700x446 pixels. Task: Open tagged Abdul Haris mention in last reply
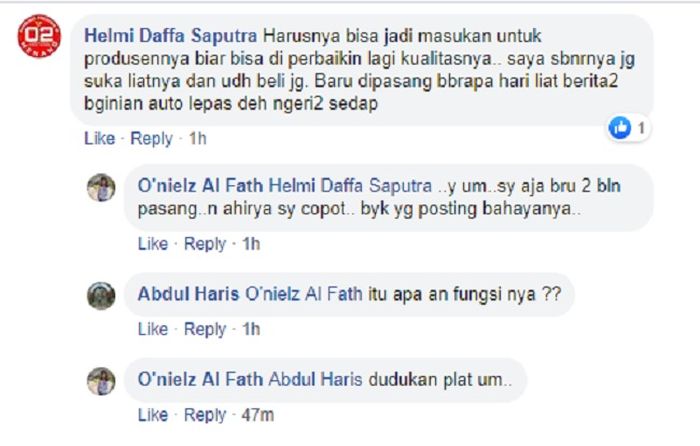pos(316,379)
